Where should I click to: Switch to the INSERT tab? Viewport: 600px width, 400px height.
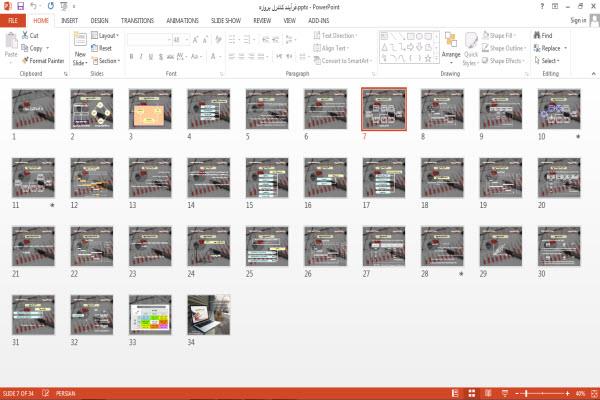pyautogui.click(x=69, y=20)
